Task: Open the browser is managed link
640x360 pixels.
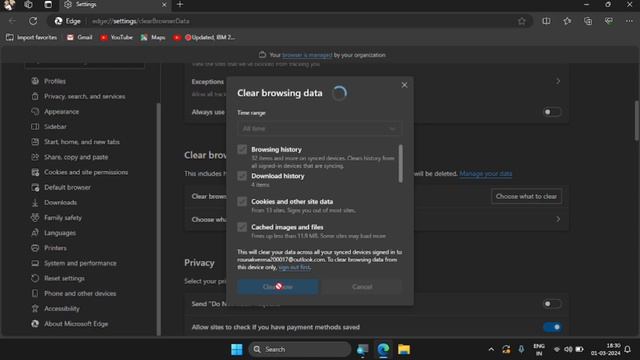Action: [x=307, y=55]
